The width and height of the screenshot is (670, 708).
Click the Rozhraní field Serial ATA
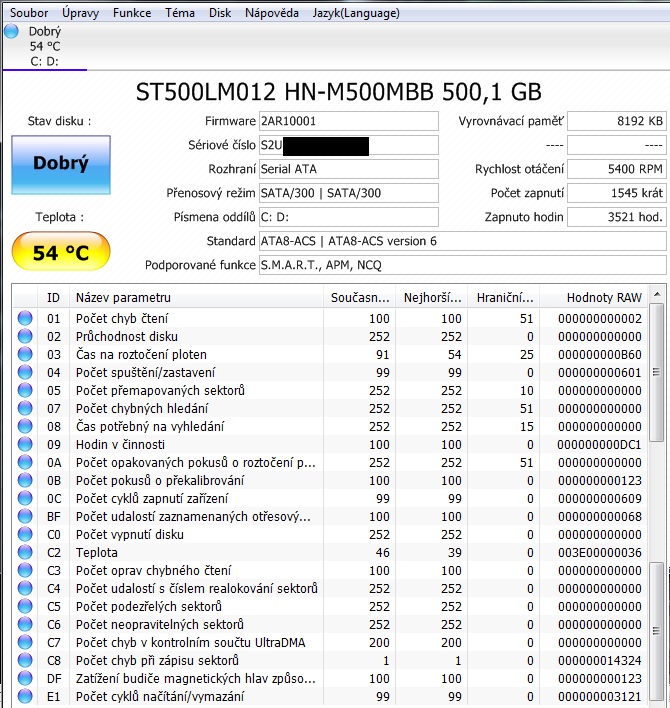(349, 169)
